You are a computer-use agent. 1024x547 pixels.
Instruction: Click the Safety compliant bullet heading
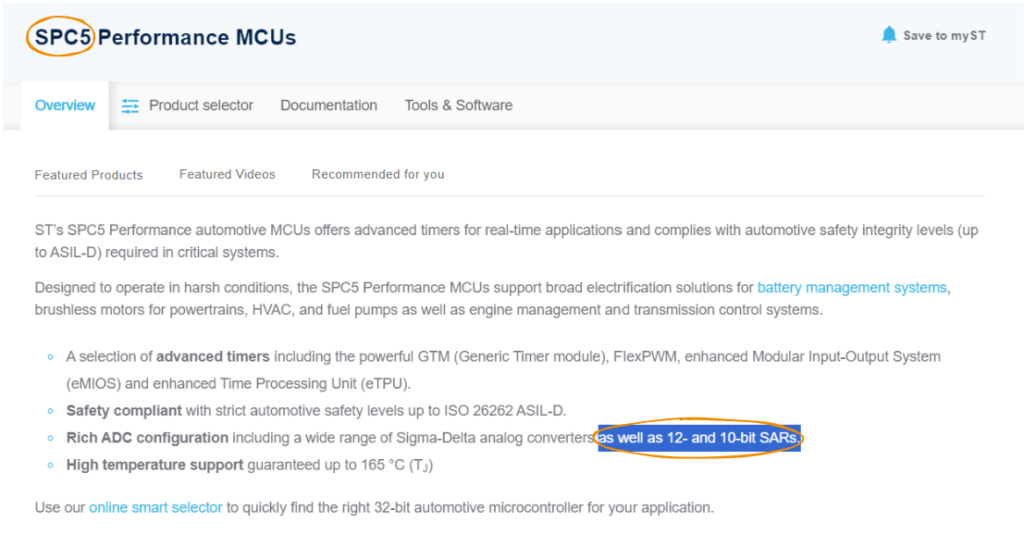click(123, 411)
